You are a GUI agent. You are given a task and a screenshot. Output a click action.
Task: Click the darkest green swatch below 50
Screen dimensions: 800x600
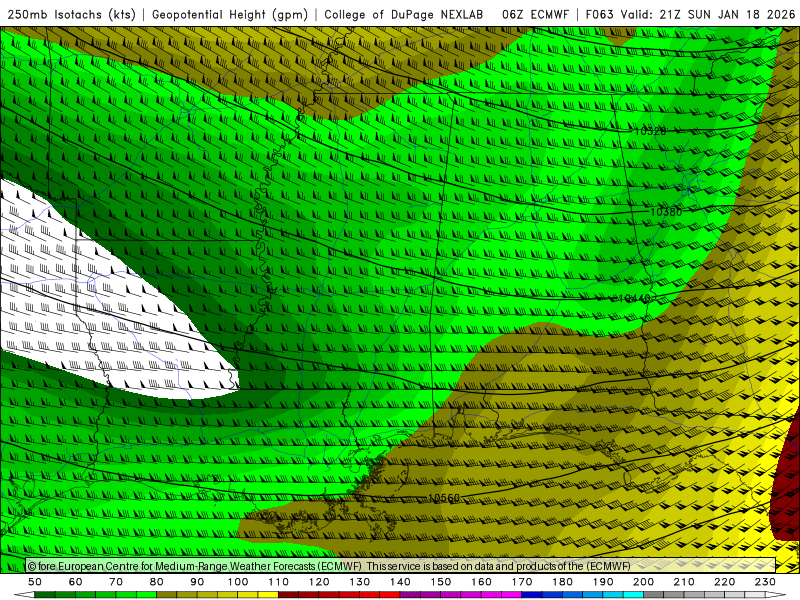tap(45, 595)
